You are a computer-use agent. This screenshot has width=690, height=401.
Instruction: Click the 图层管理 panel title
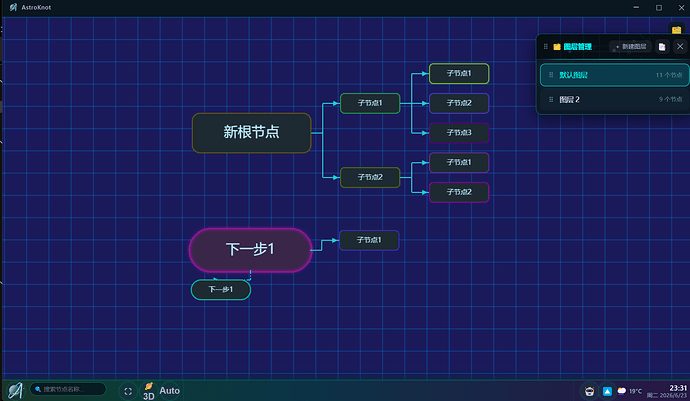tap(577, 47)
